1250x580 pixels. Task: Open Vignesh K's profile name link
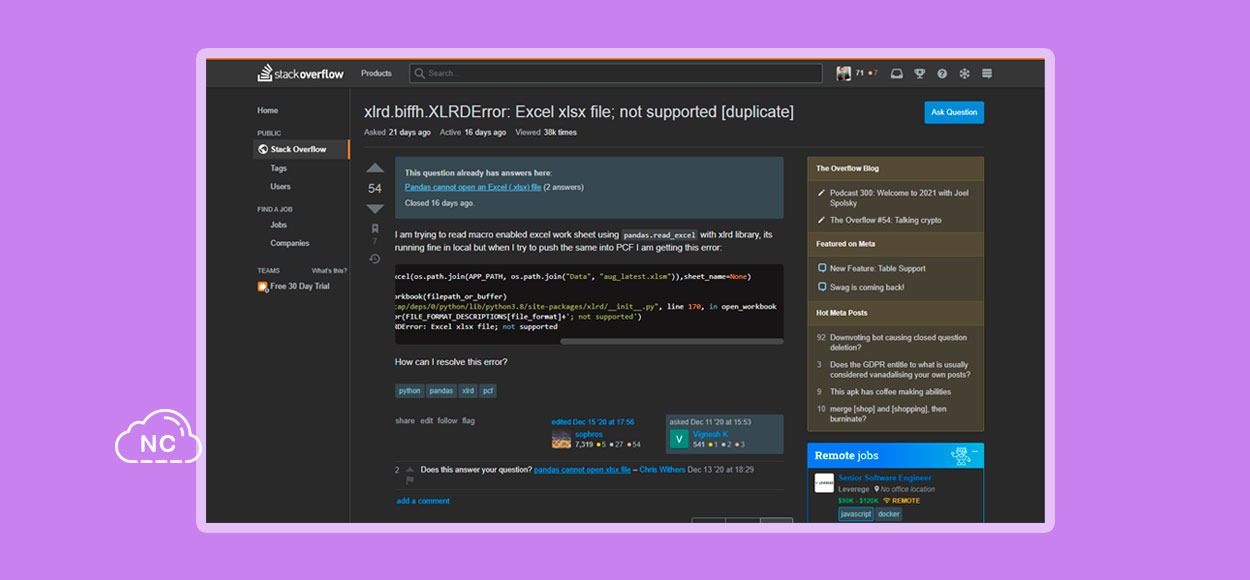711,434
